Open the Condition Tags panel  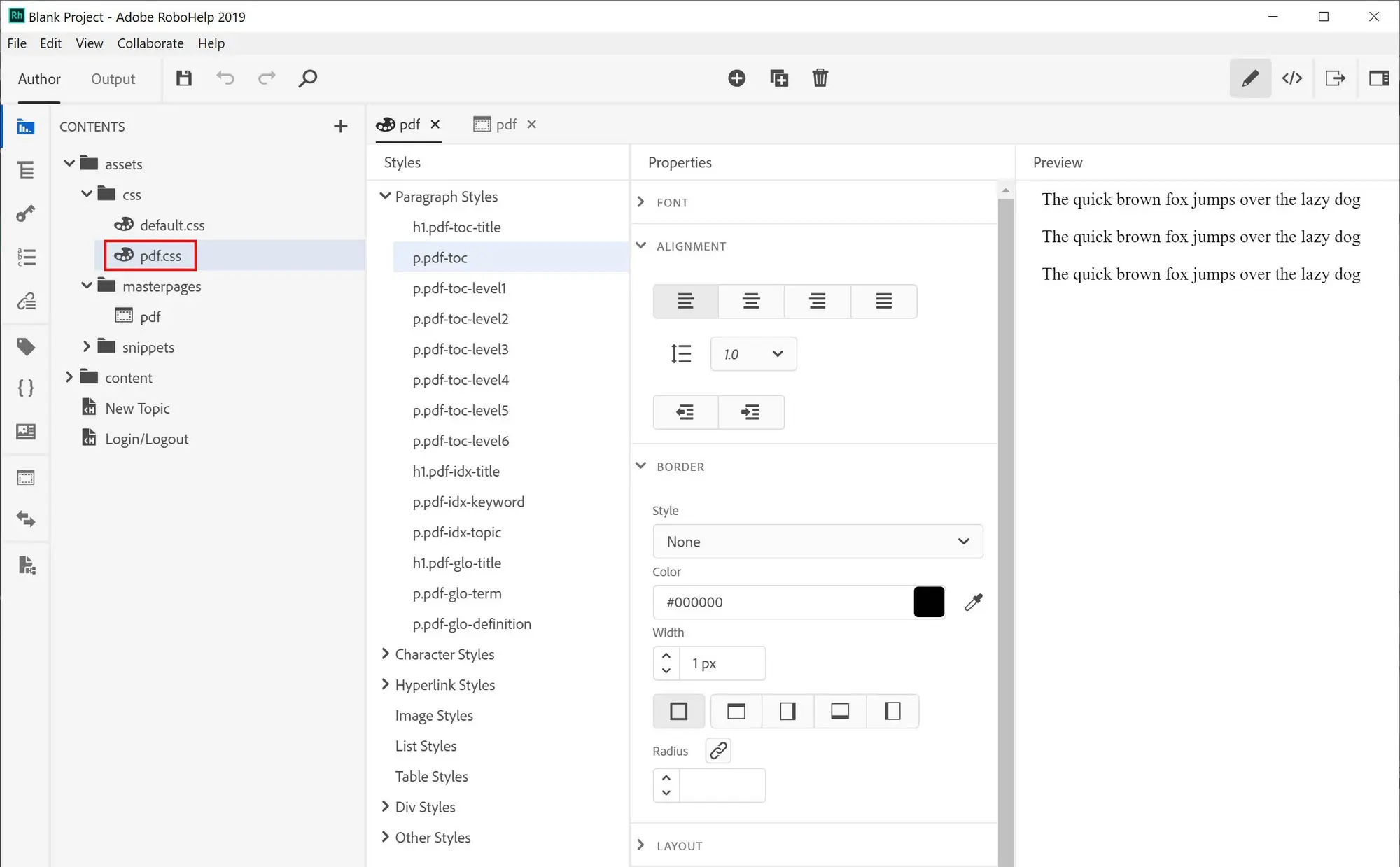coord(25,346)
